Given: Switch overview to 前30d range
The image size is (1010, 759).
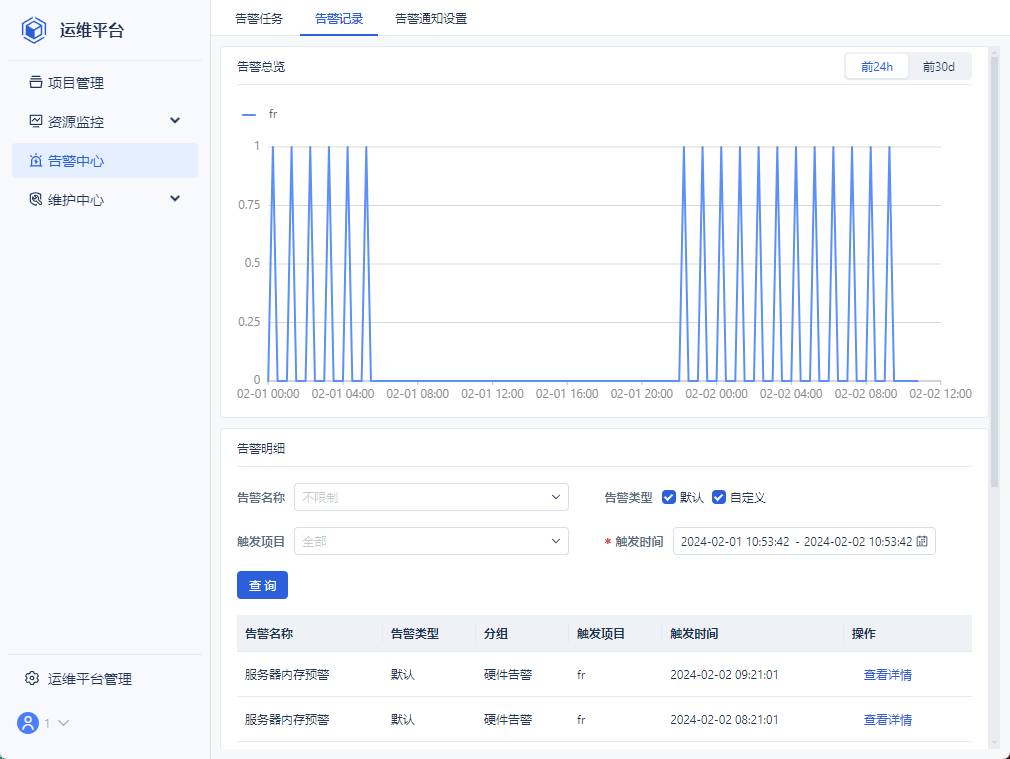Looking at the screenshot, I should [x=938, y=67].
